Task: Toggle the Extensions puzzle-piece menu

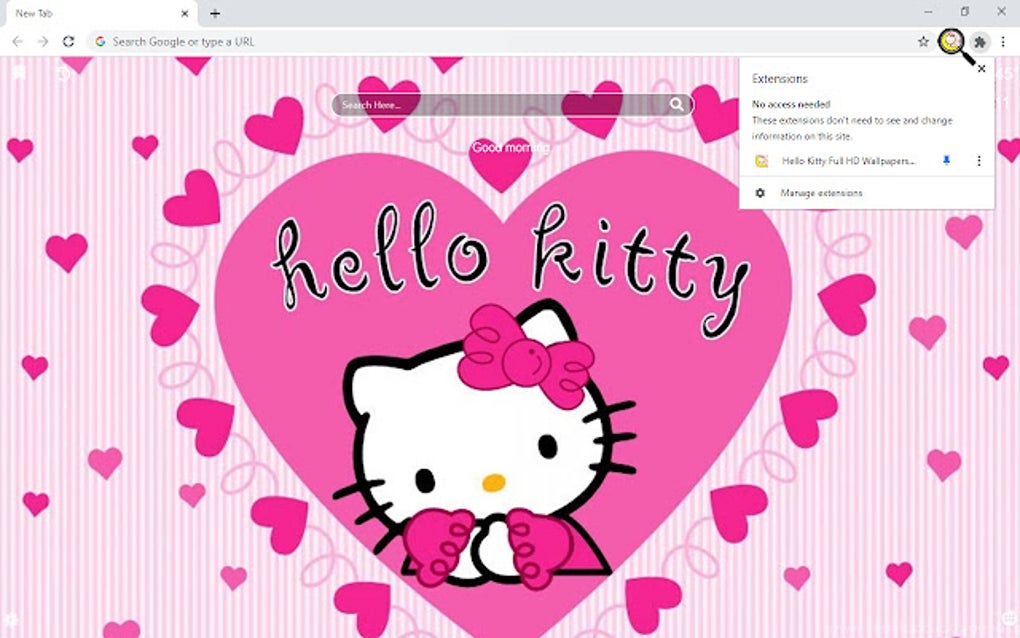Action: coord(980,42)
